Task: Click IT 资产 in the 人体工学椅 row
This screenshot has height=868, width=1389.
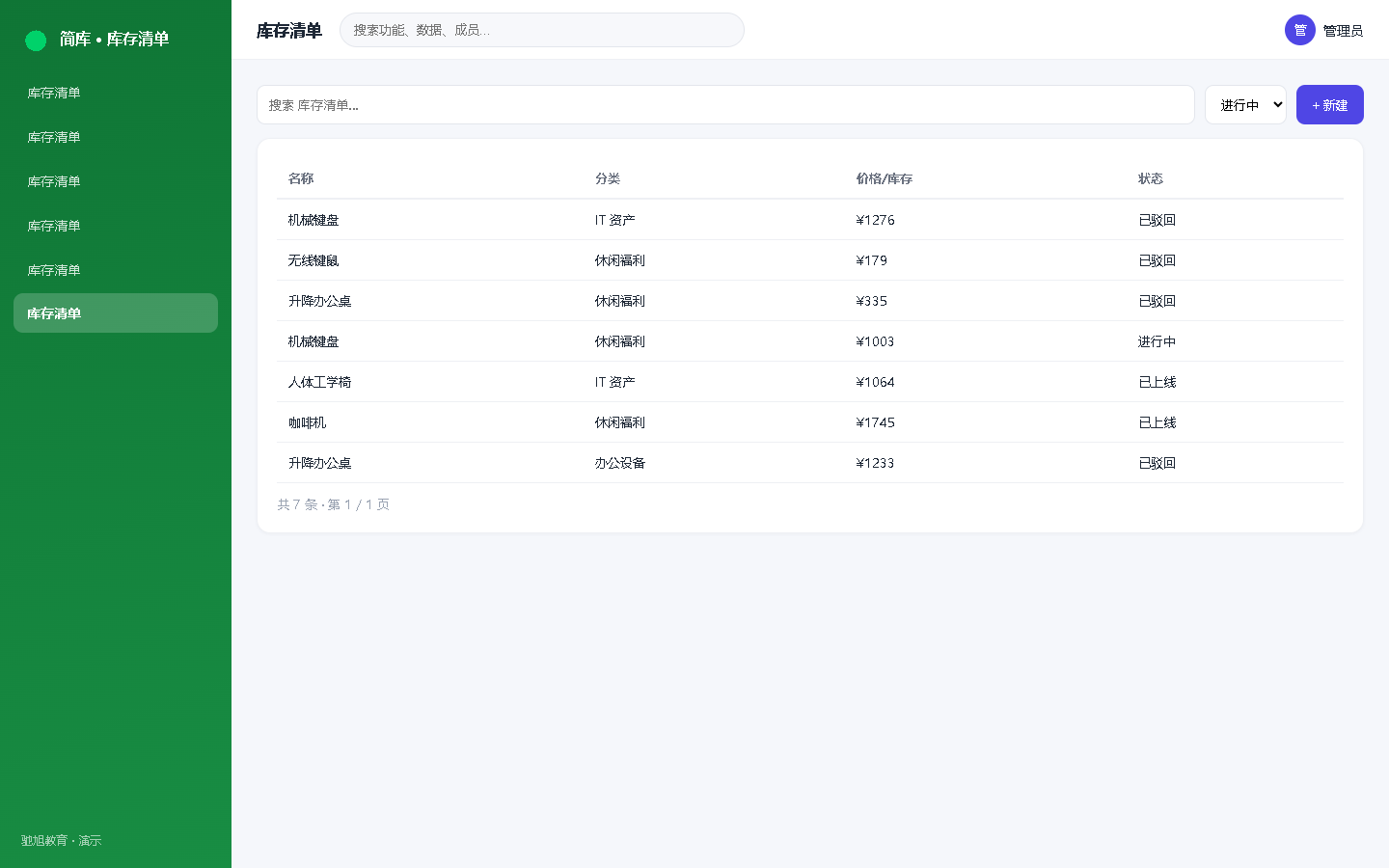Action: click(615, 382)
